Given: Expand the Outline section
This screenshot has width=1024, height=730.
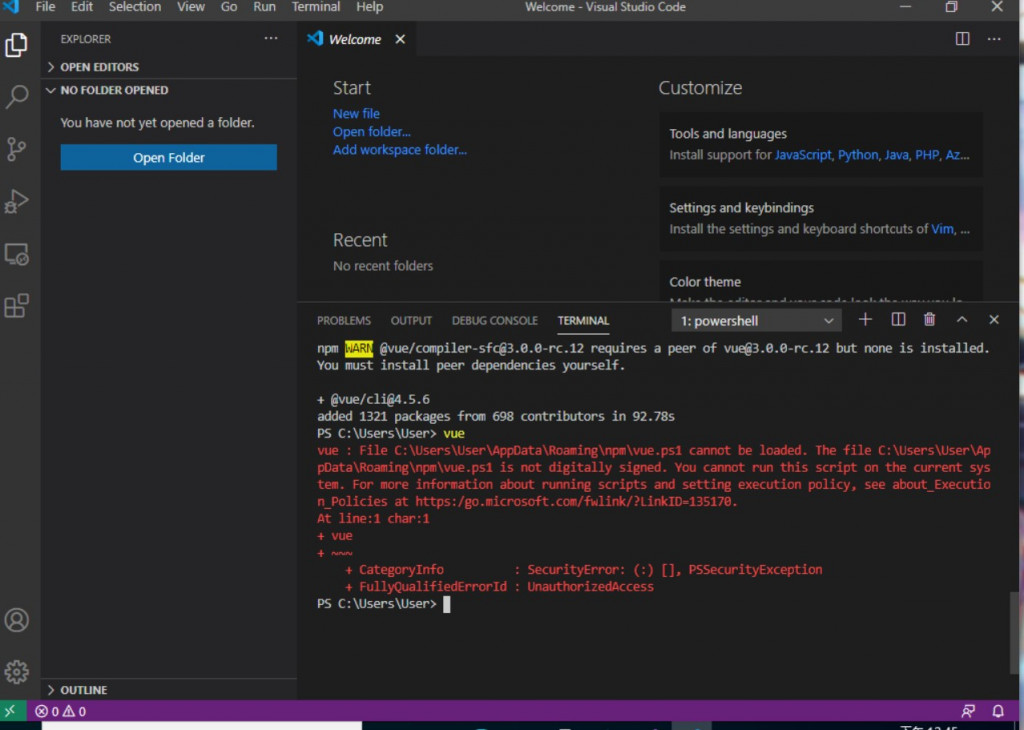Looking at the screenshot, I should 168,690.
